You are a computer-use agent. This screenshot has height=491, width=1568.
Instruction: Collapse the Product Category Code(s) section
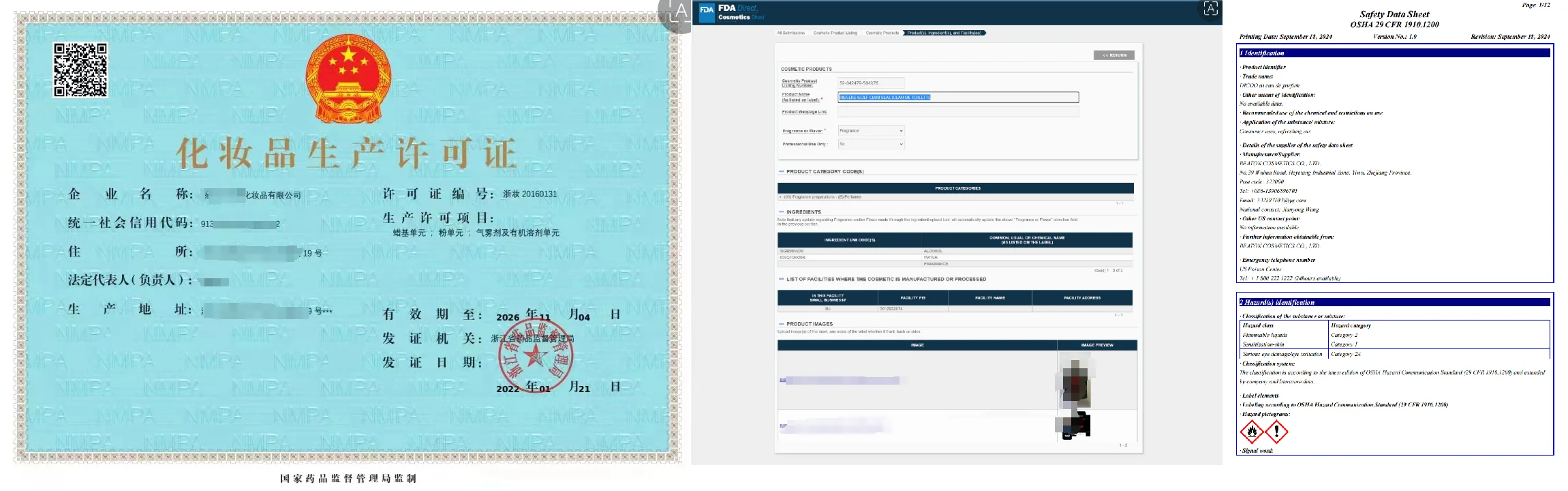pyautogui.click(x=781, y=172)
